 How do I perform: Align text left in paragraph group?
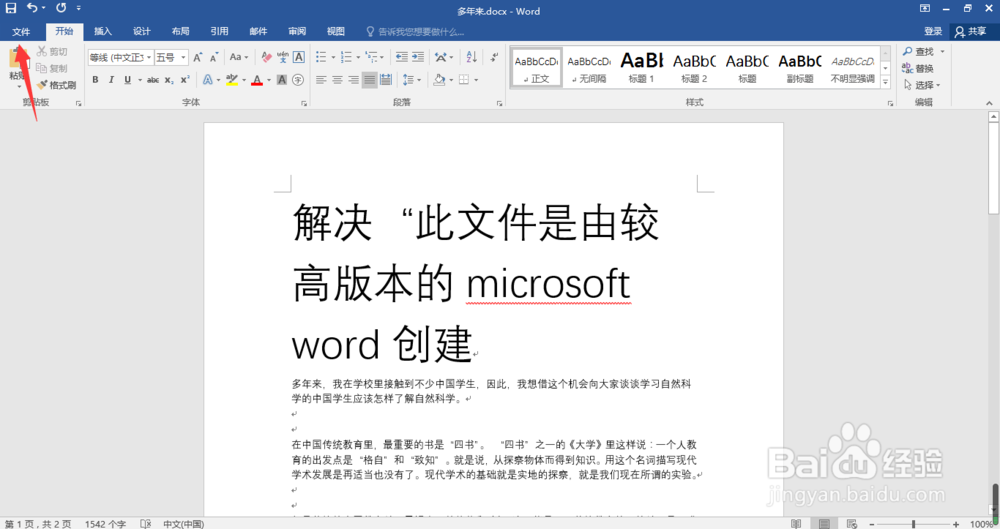pos(321,80)
